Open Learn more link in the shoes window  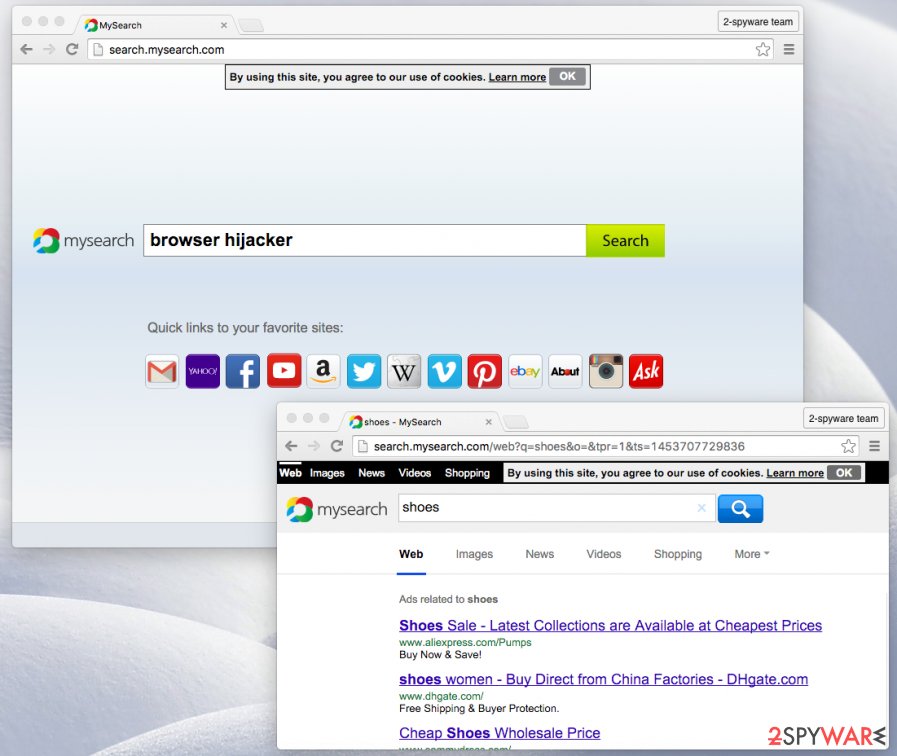pyautogui.click(x=795, y=473)
